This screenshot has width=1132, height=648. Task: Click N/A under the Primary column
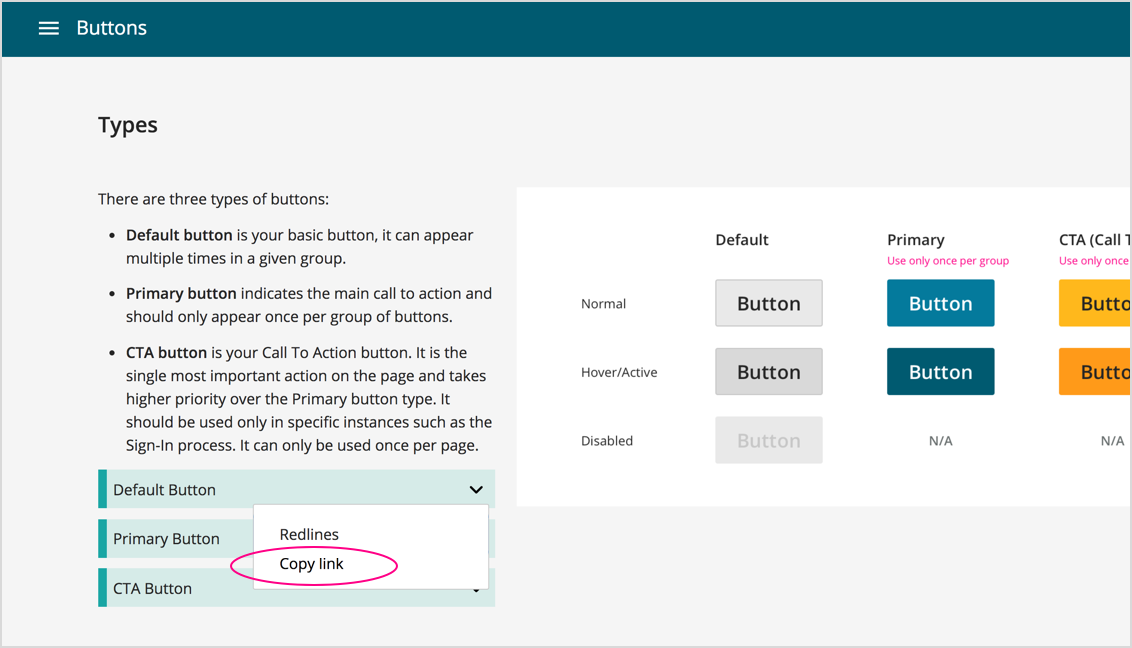point(940,441)
